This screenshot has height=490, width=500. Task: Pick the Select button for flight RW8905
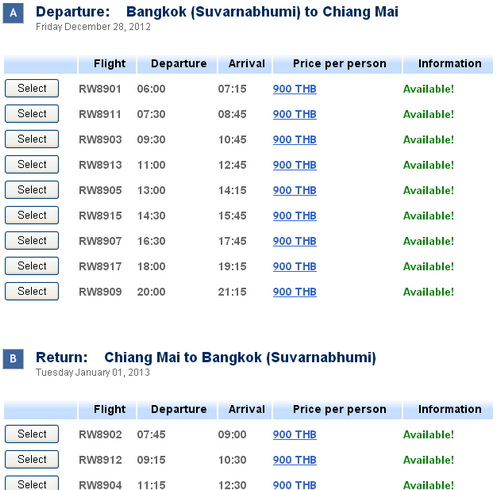(x=32, y=190)
